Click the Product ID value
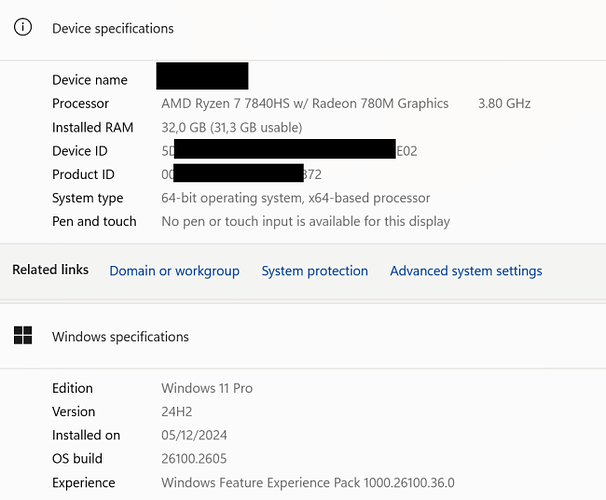 click(241, 174)
